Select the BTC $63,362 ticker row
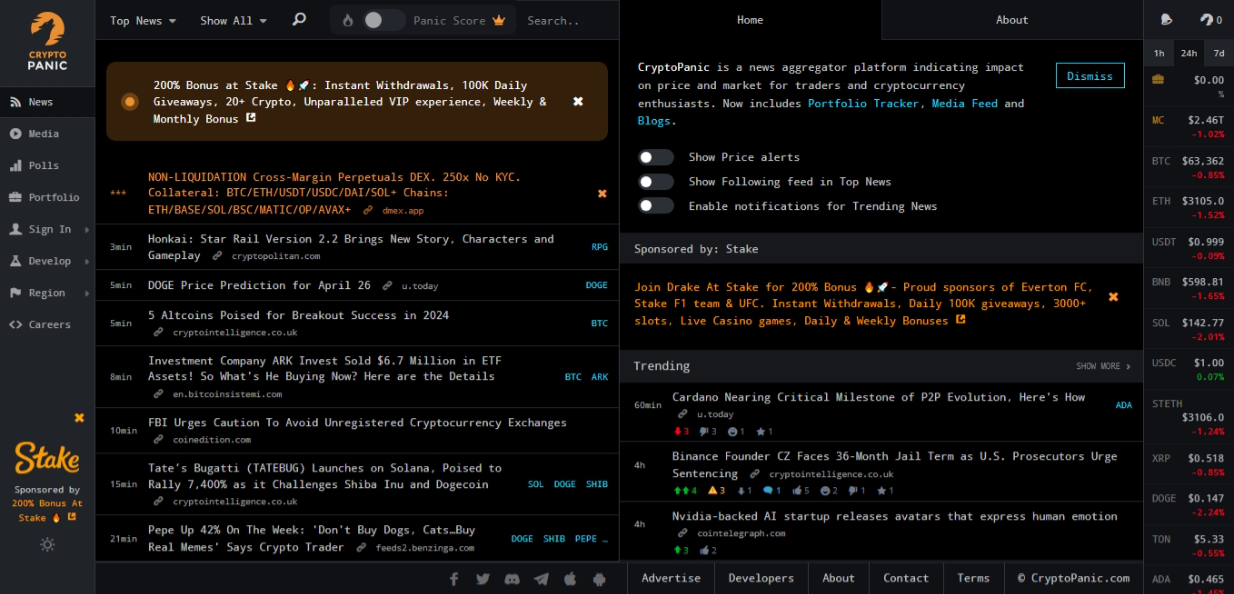This screenshot has height=594, width=1234. click(1188, 167)
